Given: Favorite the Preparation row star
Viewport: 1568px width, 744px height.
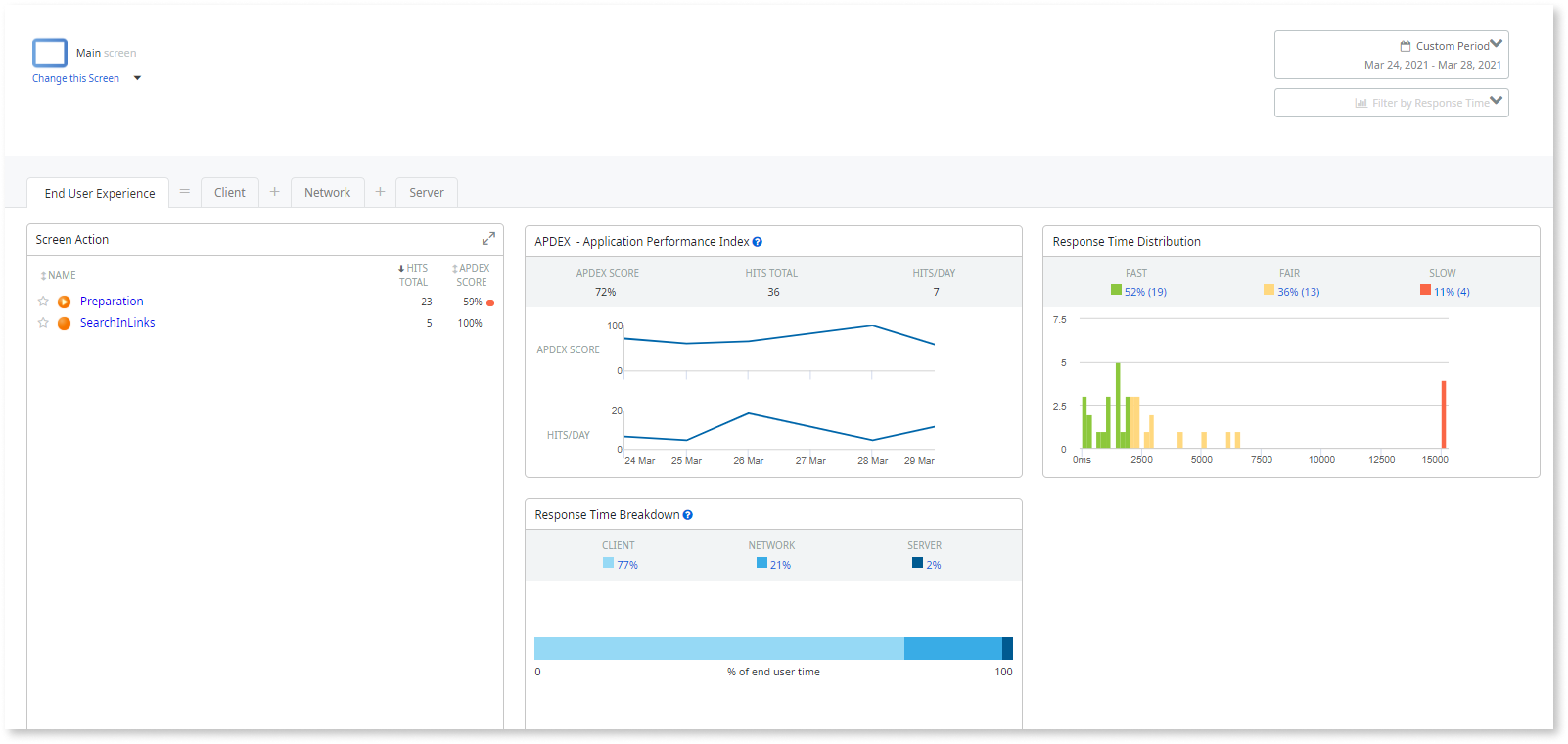Looking at the screenshot, I should click(x=43, y=302).
